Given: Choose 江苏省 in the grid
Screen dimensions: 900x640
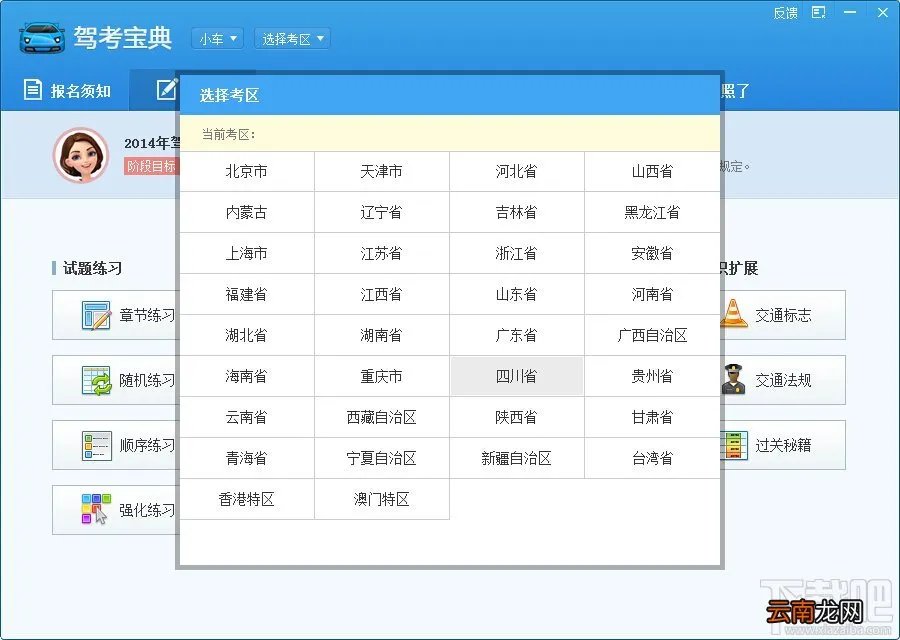Looking at the screenshot, I should coord(382,253).
